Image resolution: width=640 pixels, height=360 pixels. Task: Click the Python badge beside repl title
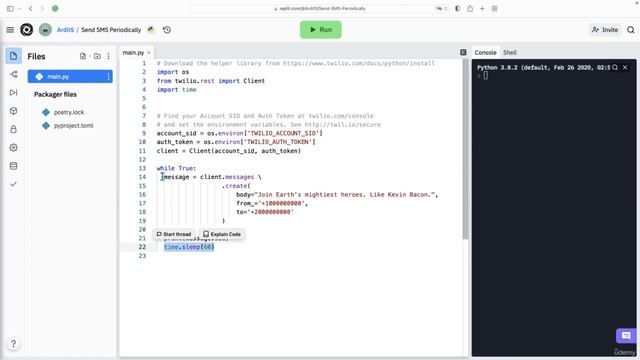(x=151, y=30)
